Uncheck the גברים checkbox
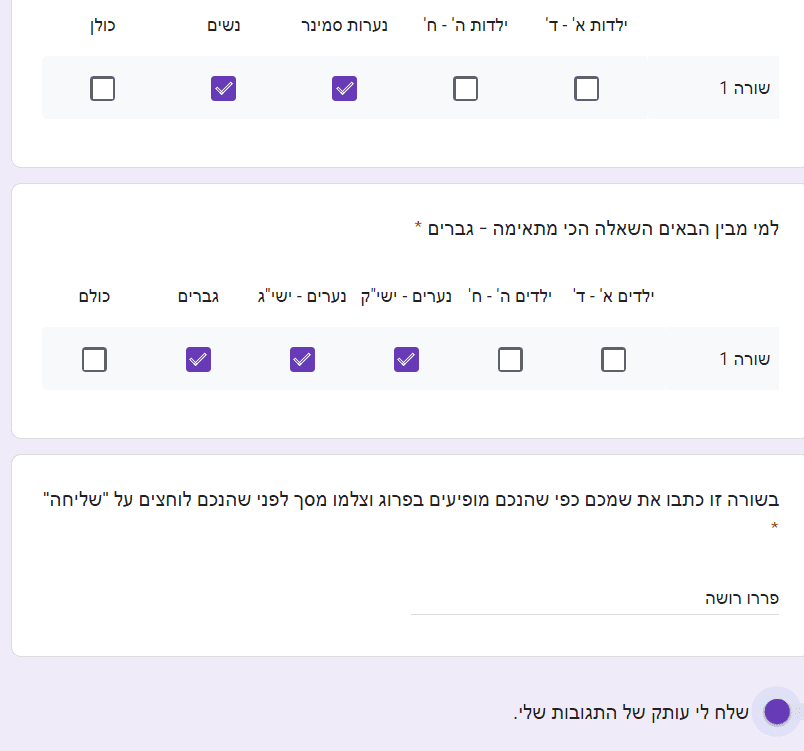 [x=198, y=359]
